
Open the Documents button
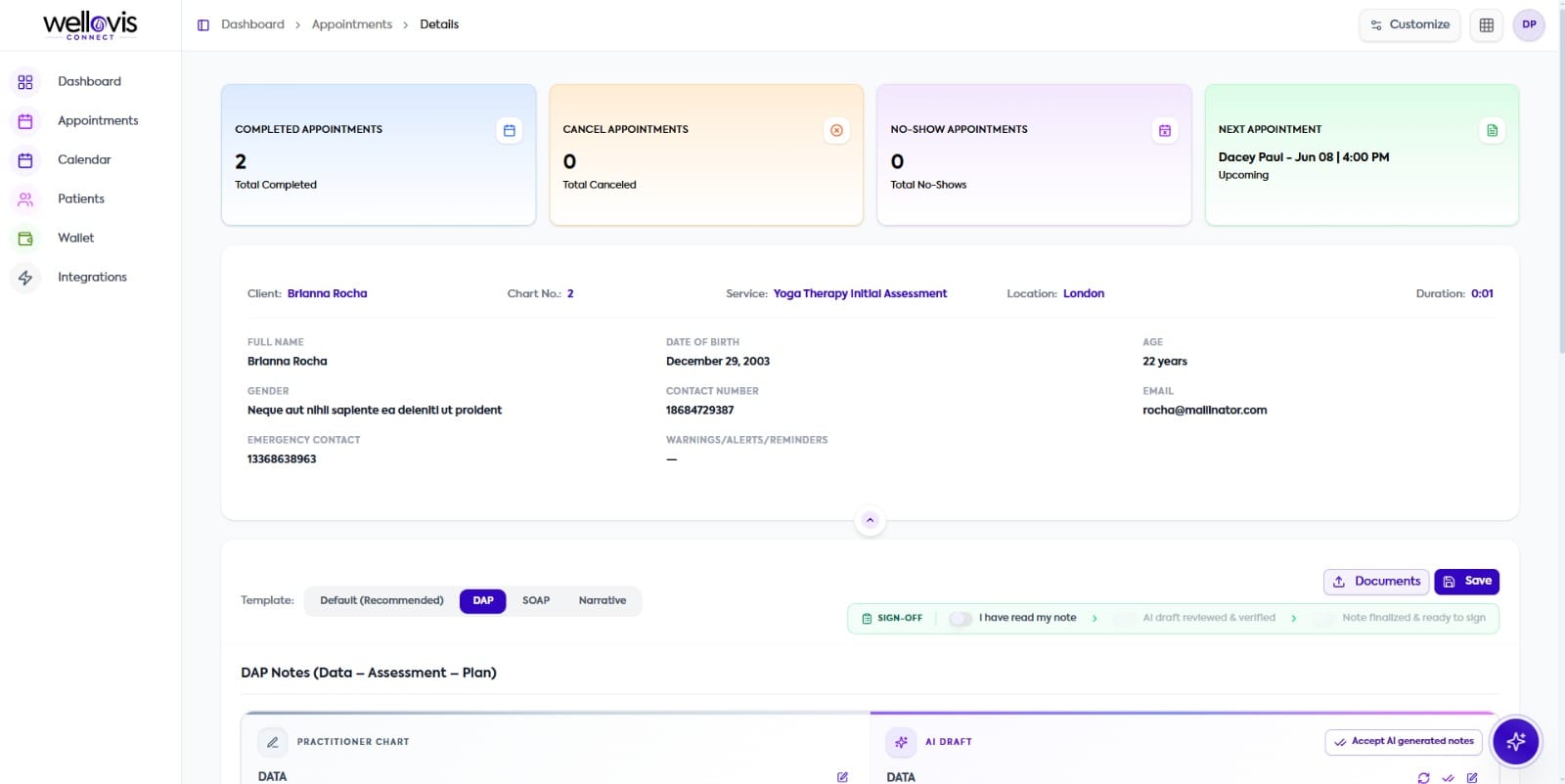(1376, 582)
